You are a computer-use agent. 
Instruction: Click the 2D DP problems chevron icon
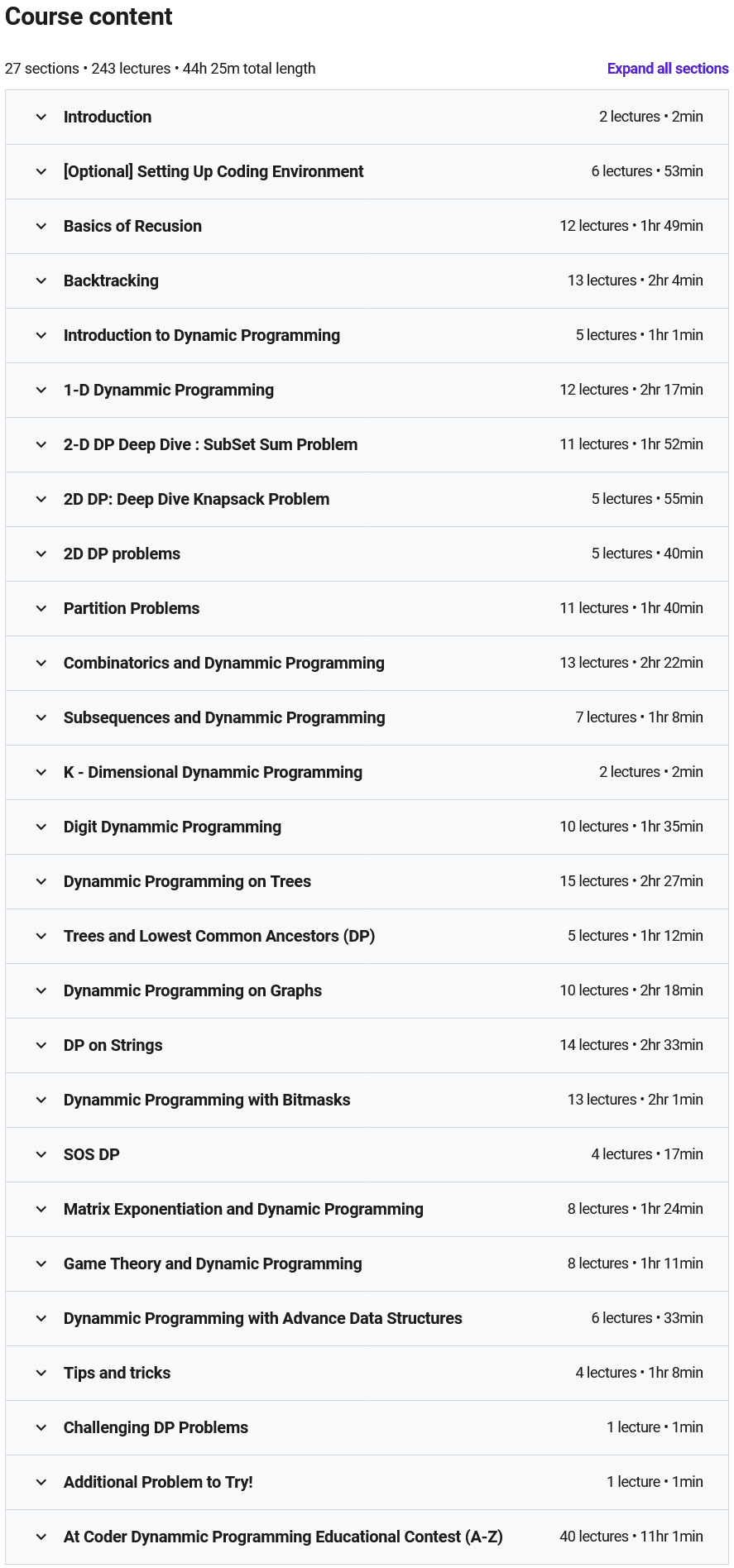pyautogui.click(x=41, y=554)
